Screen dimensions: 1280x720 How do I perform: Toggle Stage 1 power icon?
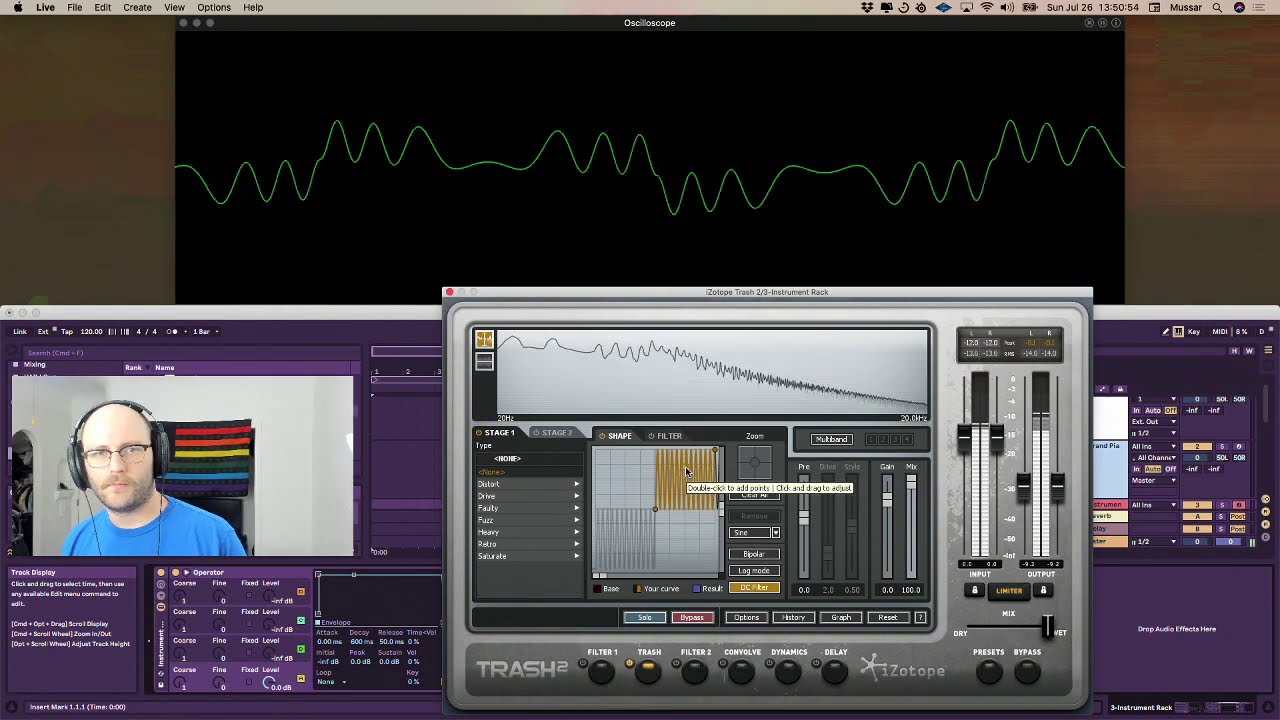tap(479, 433)
